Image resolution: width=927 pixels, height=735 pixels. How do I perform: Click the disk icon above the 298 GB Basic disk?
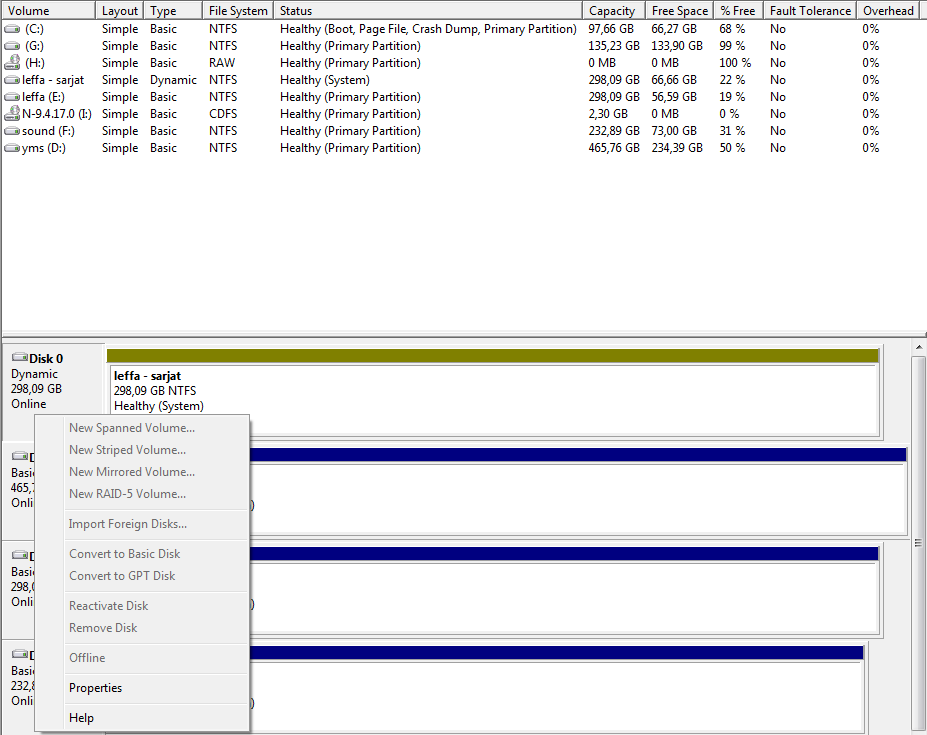pyautogui.click(x=20, y=555)
